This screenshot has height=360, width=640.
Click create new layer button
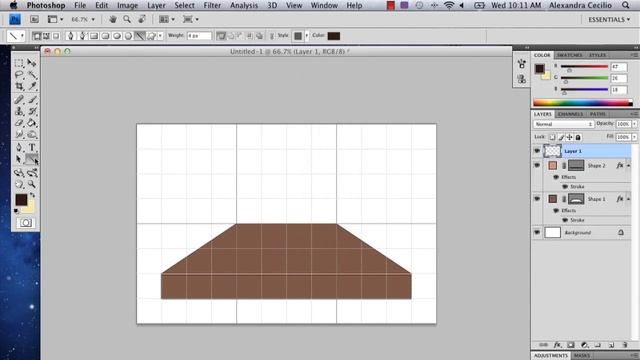pos(611,345)
